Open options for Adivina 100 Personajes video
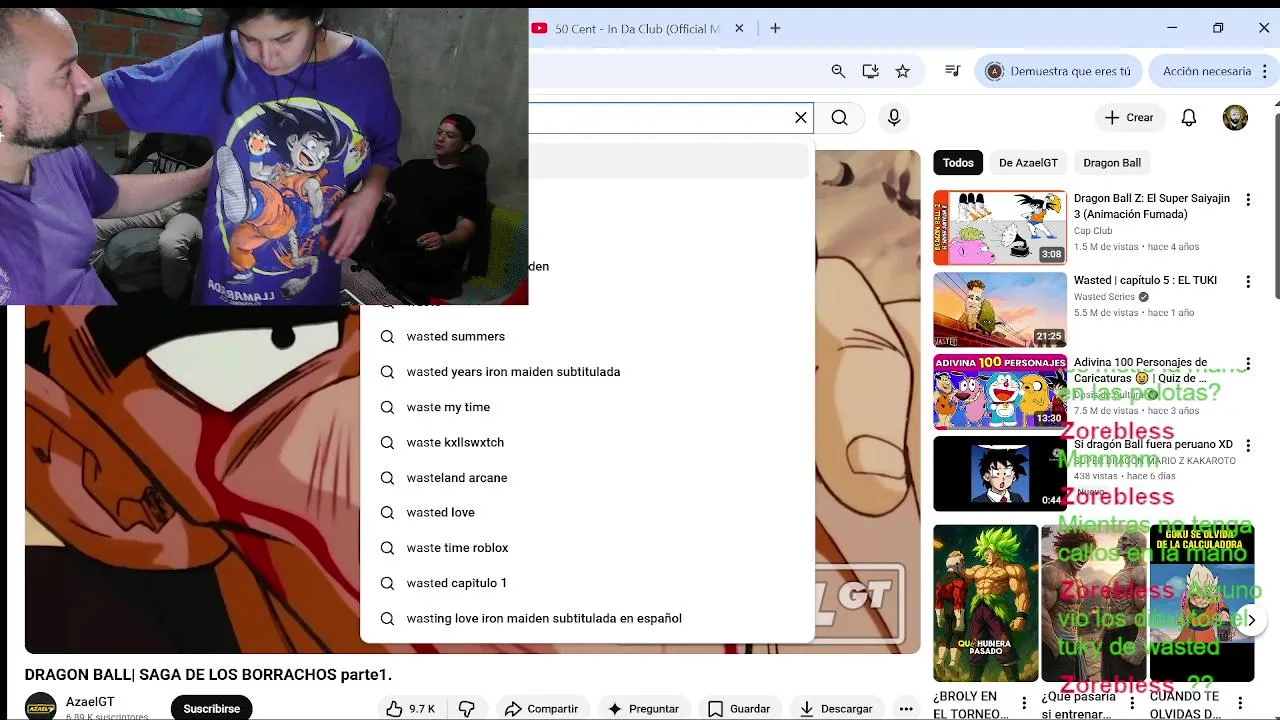 pos(1248,364)
